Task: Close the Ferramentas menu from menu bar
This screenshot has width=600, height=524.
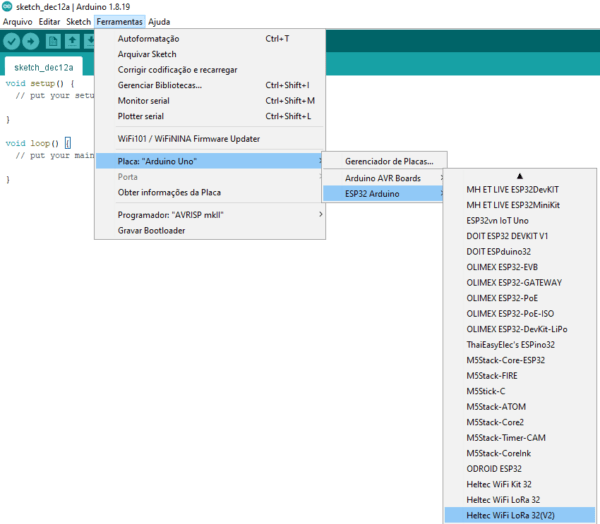Action: 119,22
